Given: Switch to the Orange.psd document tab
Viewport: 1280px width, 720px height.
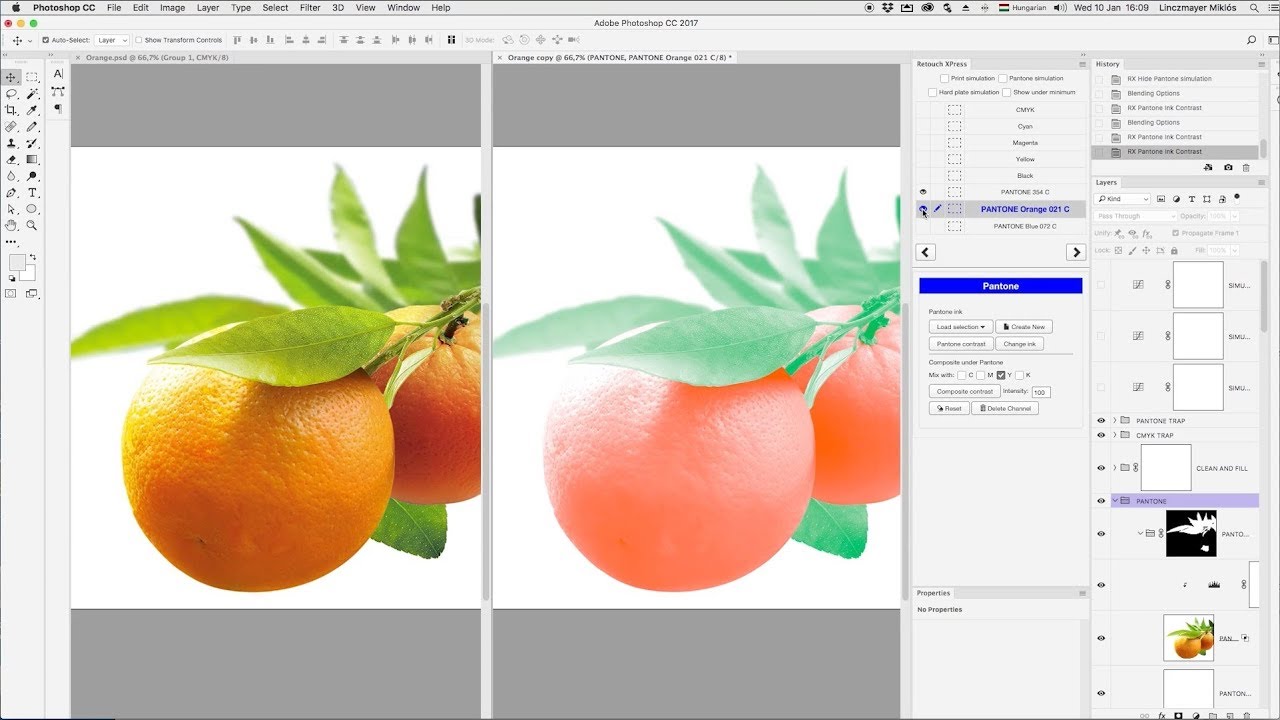Looking at the screenshot, I should (x=156, y=58).
